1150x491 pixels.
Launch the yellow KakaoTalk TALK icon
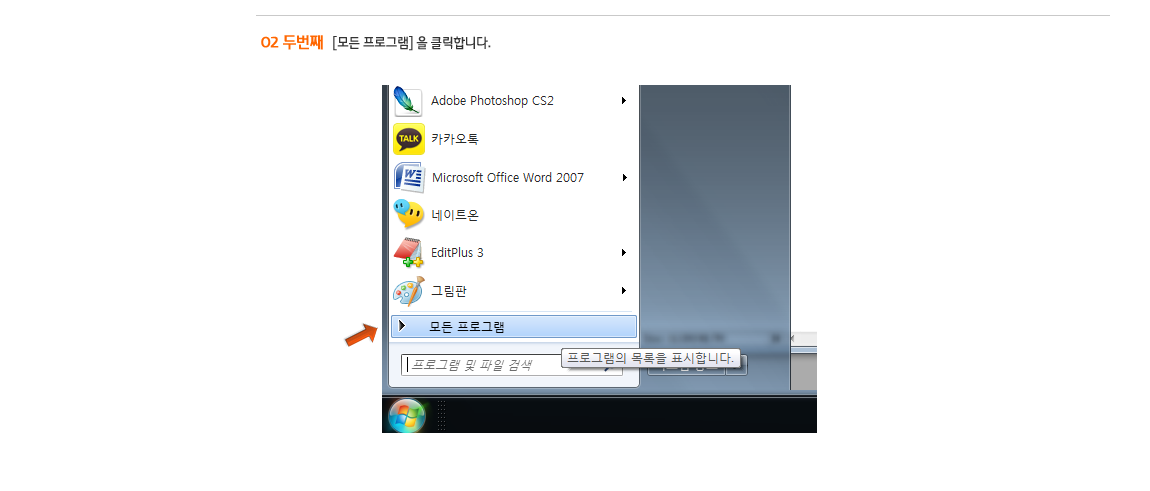(x=409, y=139)
